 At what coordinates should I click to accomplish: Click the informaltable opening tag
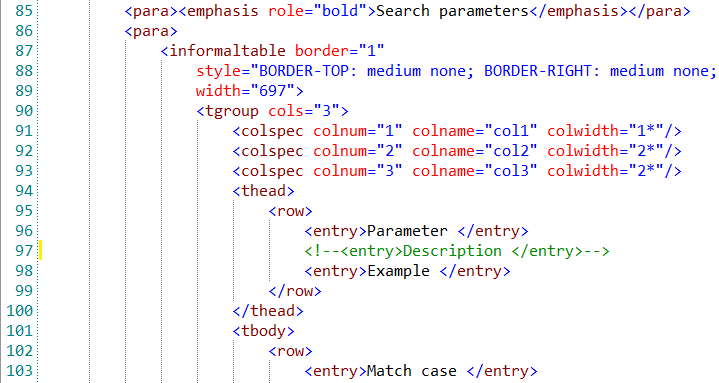point(223,50)
